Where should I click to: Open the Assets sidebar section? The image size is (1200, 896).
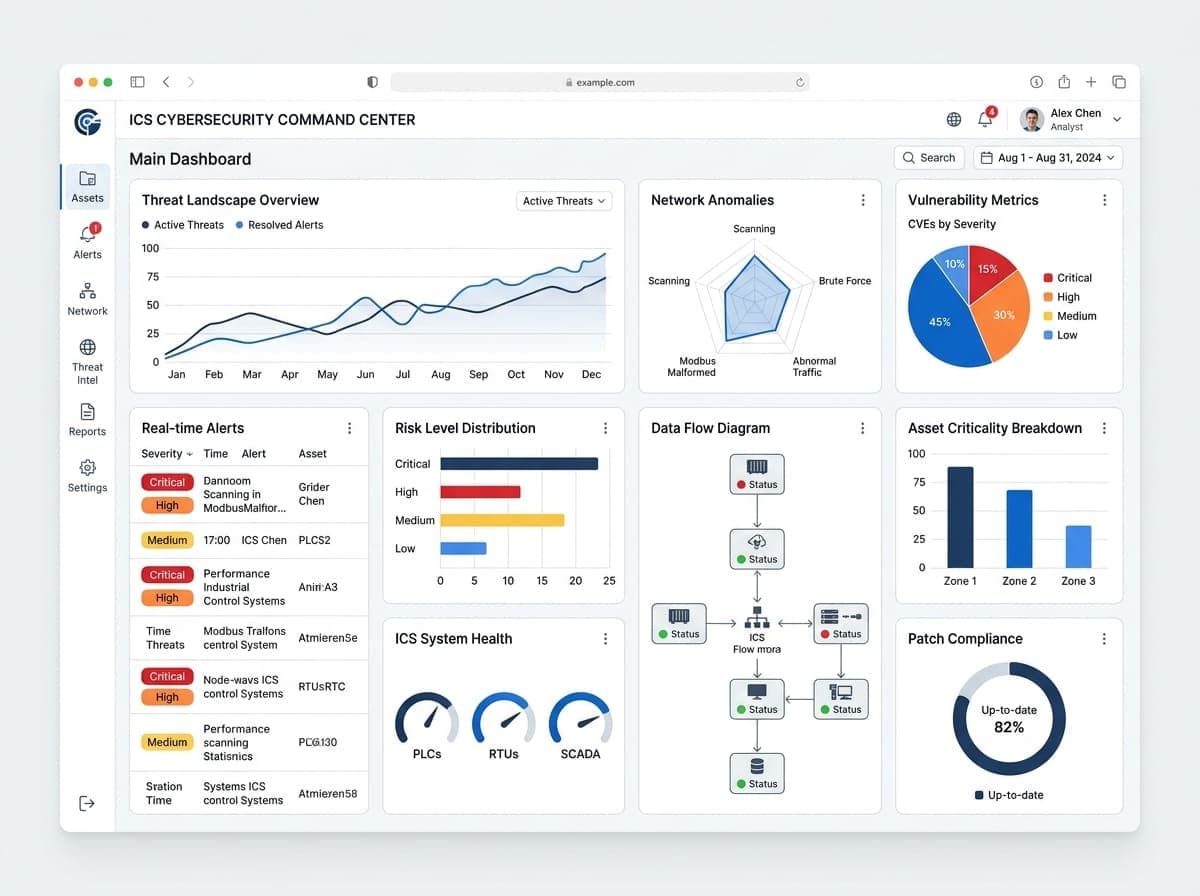click(87, 187)
